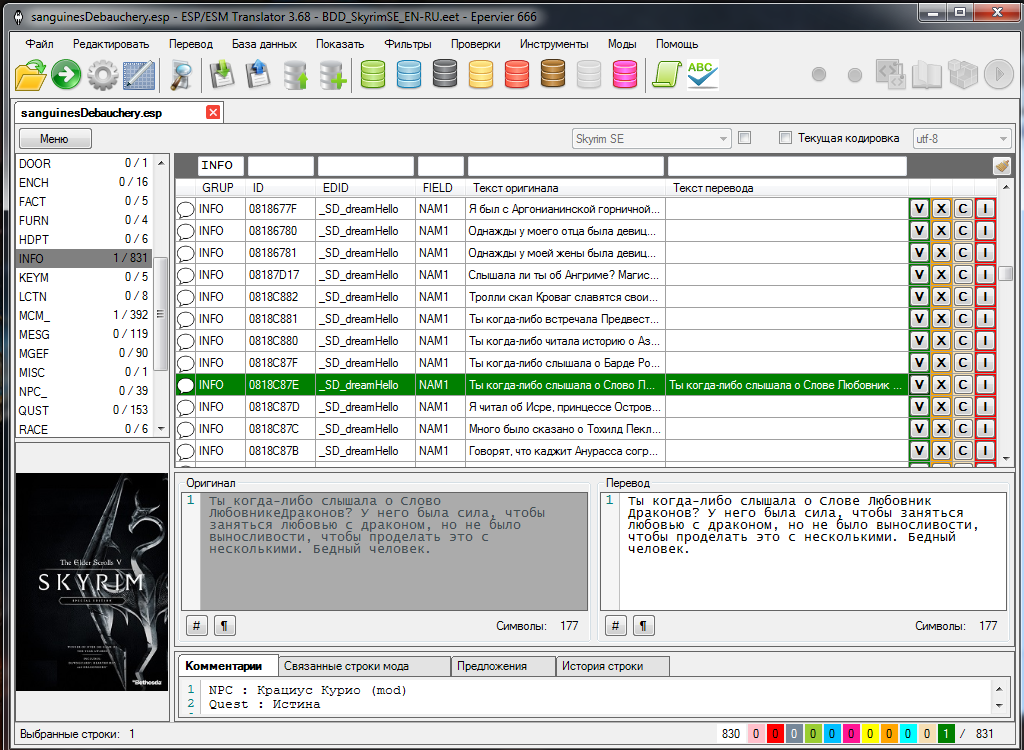Click the green database toolbar icon
Viewport: 1024px width, 750px height.
click(x=373, y=75)
